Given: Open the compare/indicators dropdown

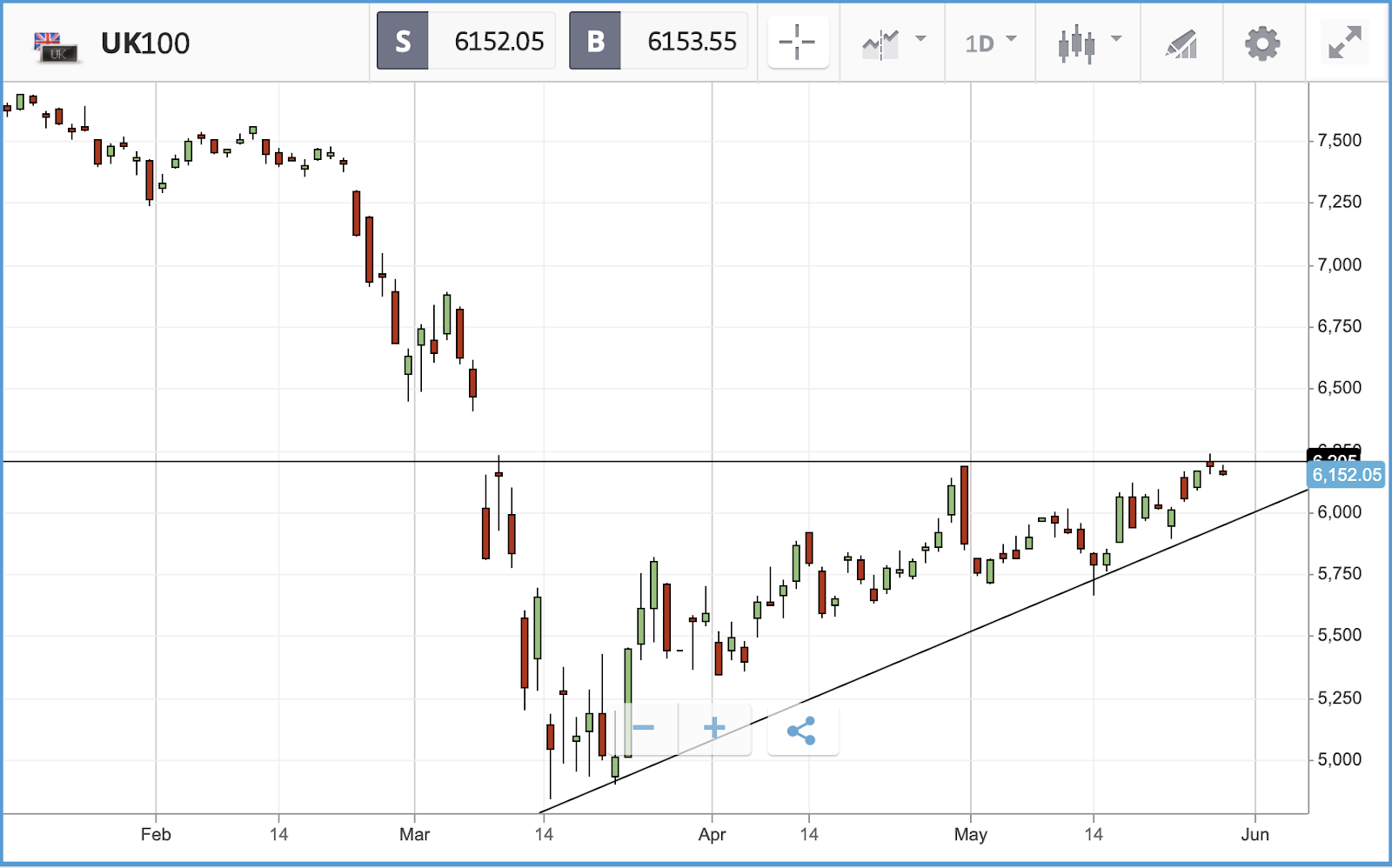Looking at the screenshot, I should point(893,43).
